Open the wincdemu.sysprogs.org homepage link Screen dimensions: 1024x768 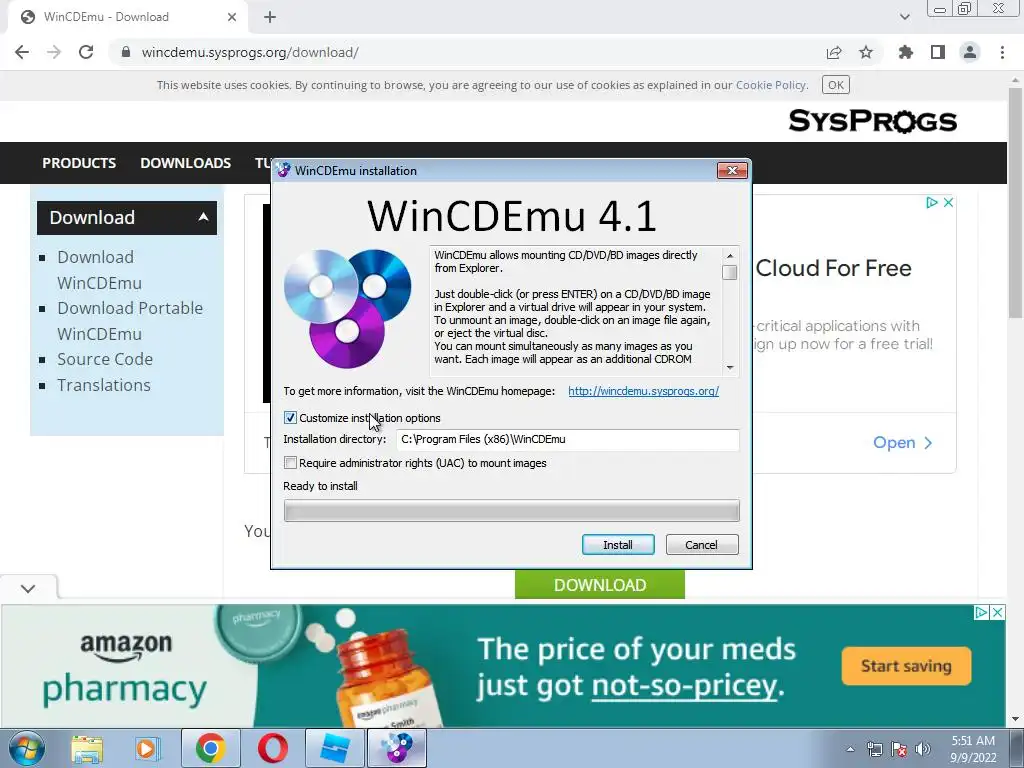(x=643, y=391)
